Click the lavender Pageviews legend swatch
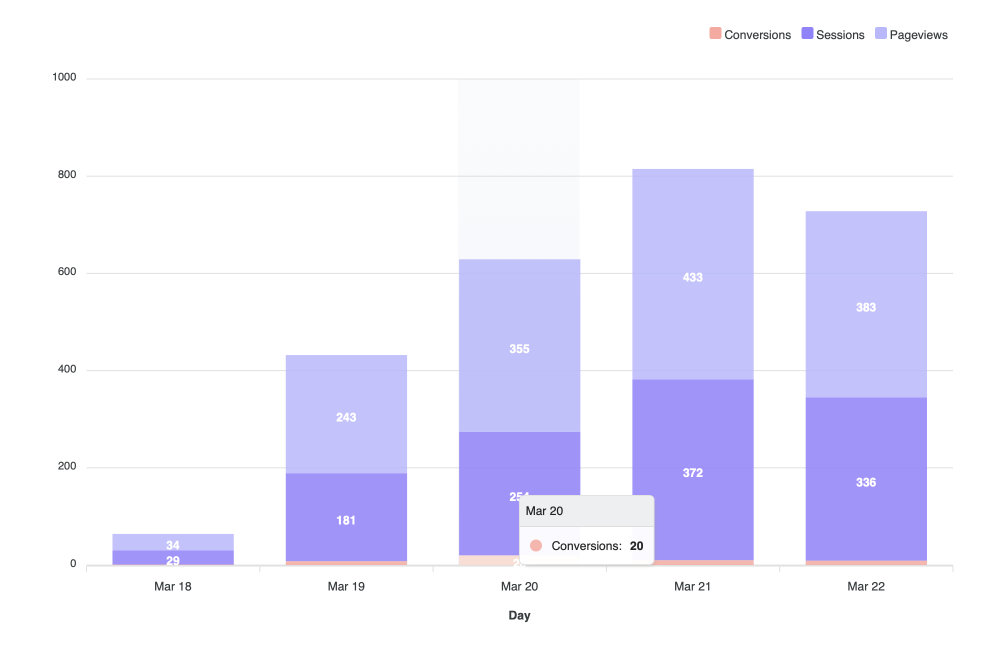Viewport: 1000px width, 650px height. click(x=881, y=34)
